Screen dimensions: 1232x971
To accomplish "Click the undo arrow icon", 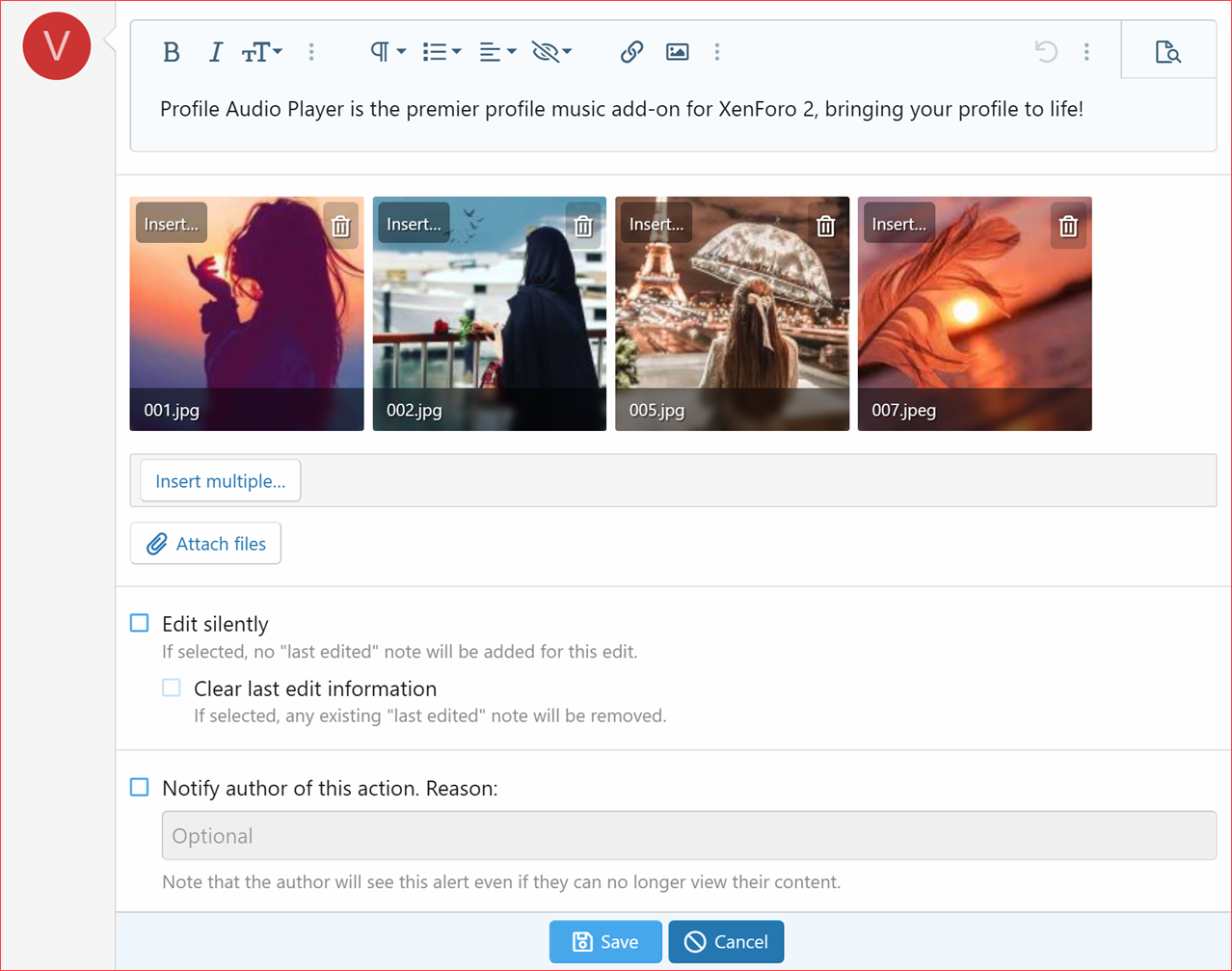I will click(x=1046, y=52).
